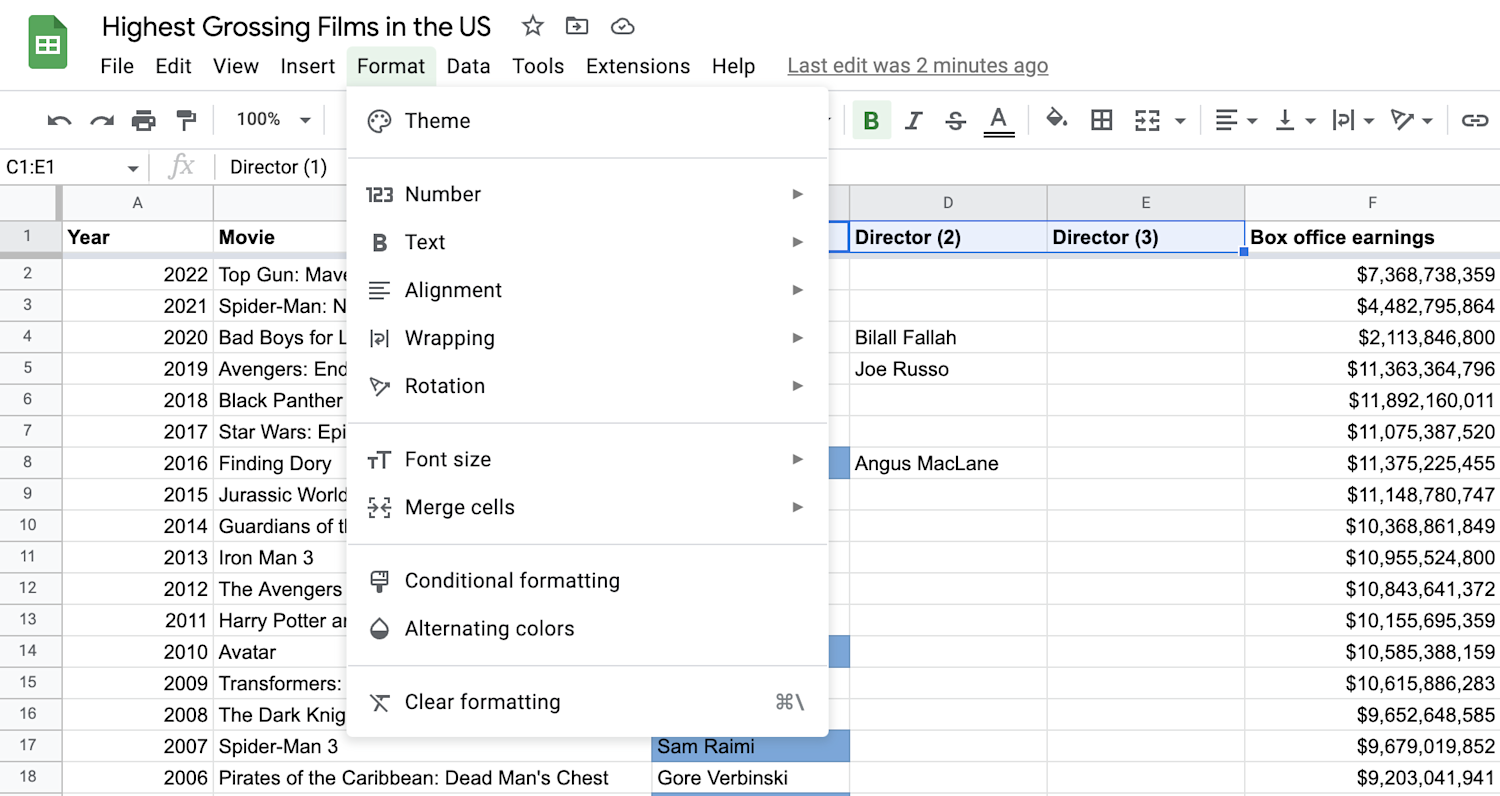Choose Theme in the Format menu

pos(588,121)
